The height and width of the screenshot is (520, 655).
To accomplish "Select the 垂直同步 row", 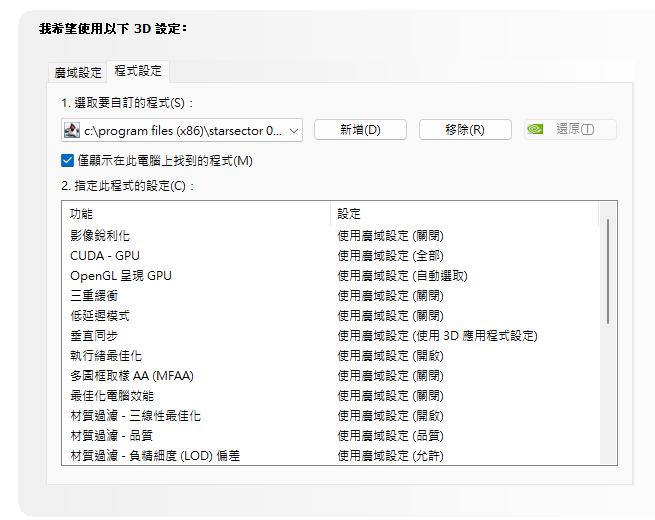I will point(95,336).
